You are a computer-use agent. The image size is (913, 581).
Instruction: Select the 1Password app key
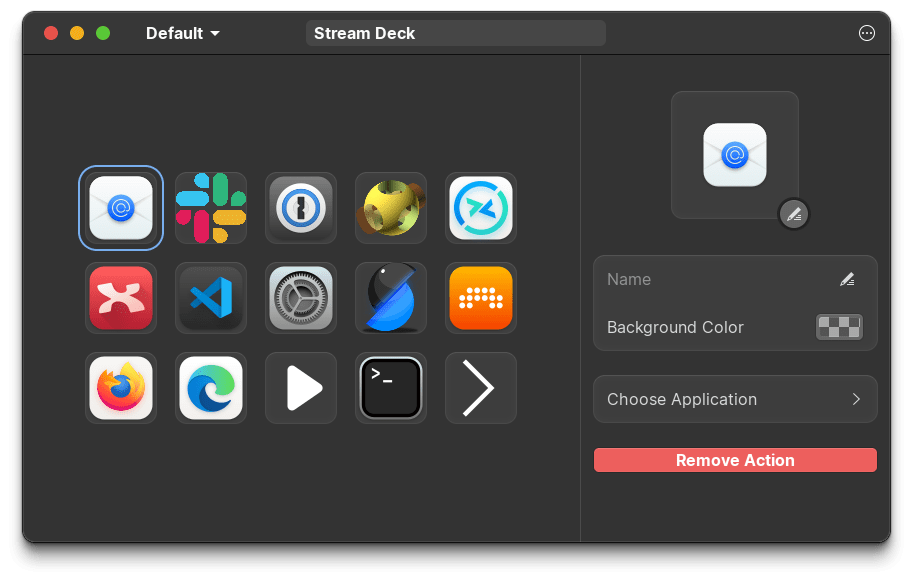pyautogui.click(x=301, y=208)
